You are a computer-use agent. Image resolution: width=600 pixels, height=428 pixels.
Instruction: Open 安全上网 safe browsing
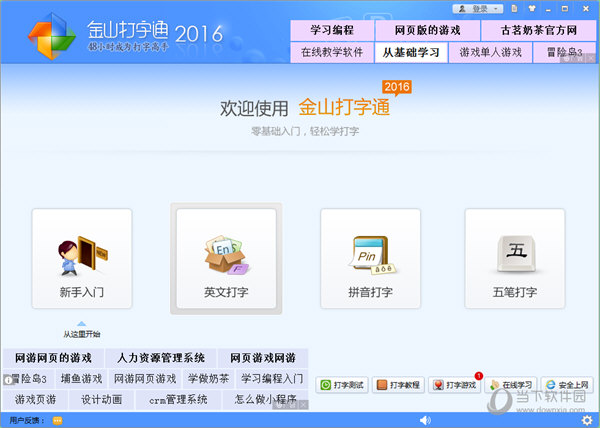click(567, 385)
